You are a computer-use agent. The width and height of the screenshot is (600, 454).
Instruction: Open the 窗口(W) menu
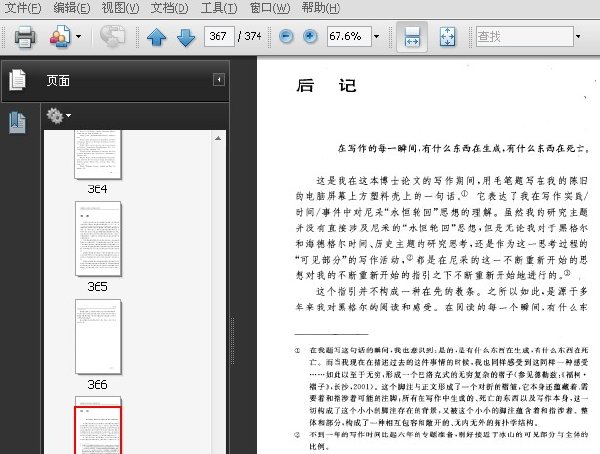(270, 8)
